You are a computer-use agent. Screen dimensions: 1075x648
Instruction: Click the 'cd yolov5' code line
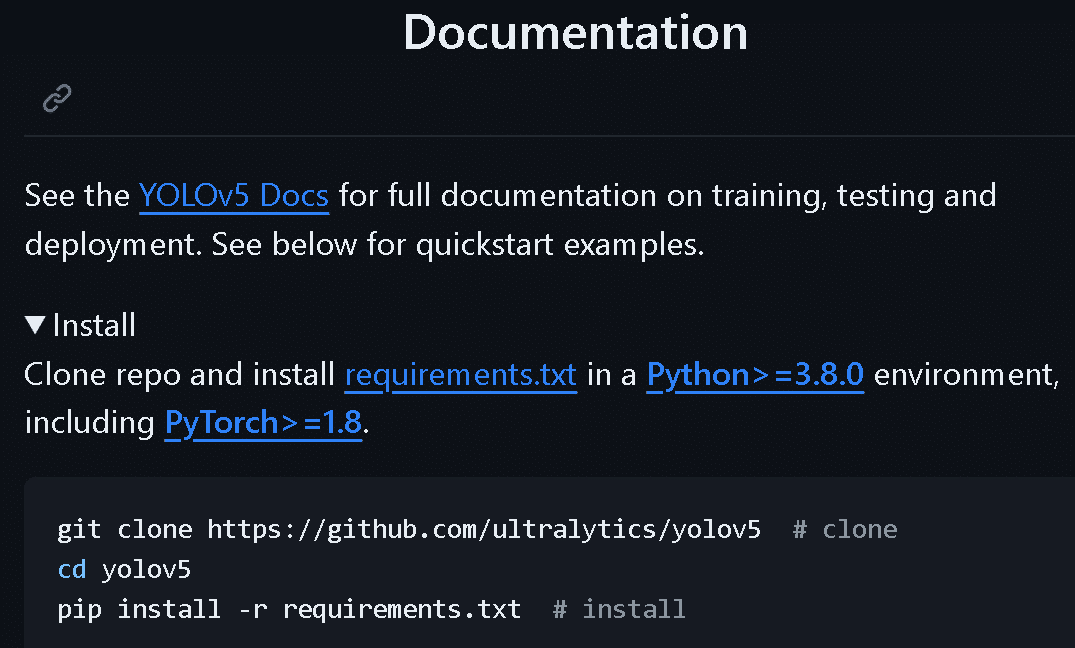click(x=124, y=570)
